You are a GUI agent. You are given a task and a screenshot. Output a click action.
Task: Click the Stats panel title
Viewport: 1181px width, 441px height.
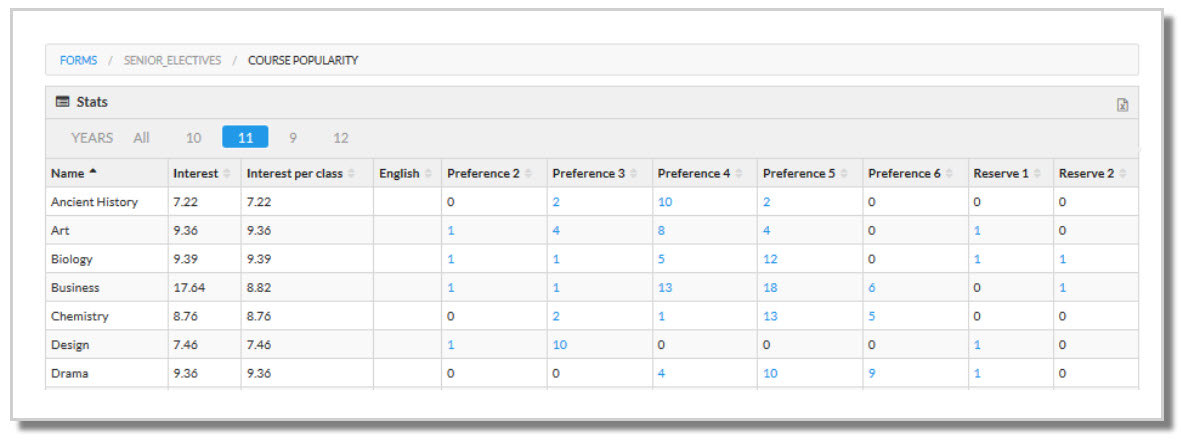[x=92, y=102]
